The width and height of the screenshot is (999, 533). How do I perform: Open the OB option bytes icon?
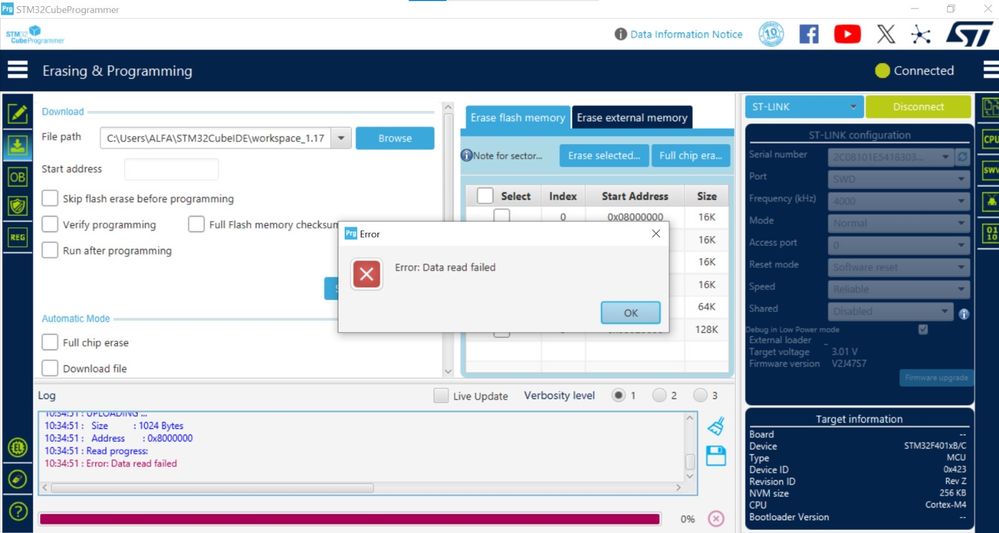[17, 176]
